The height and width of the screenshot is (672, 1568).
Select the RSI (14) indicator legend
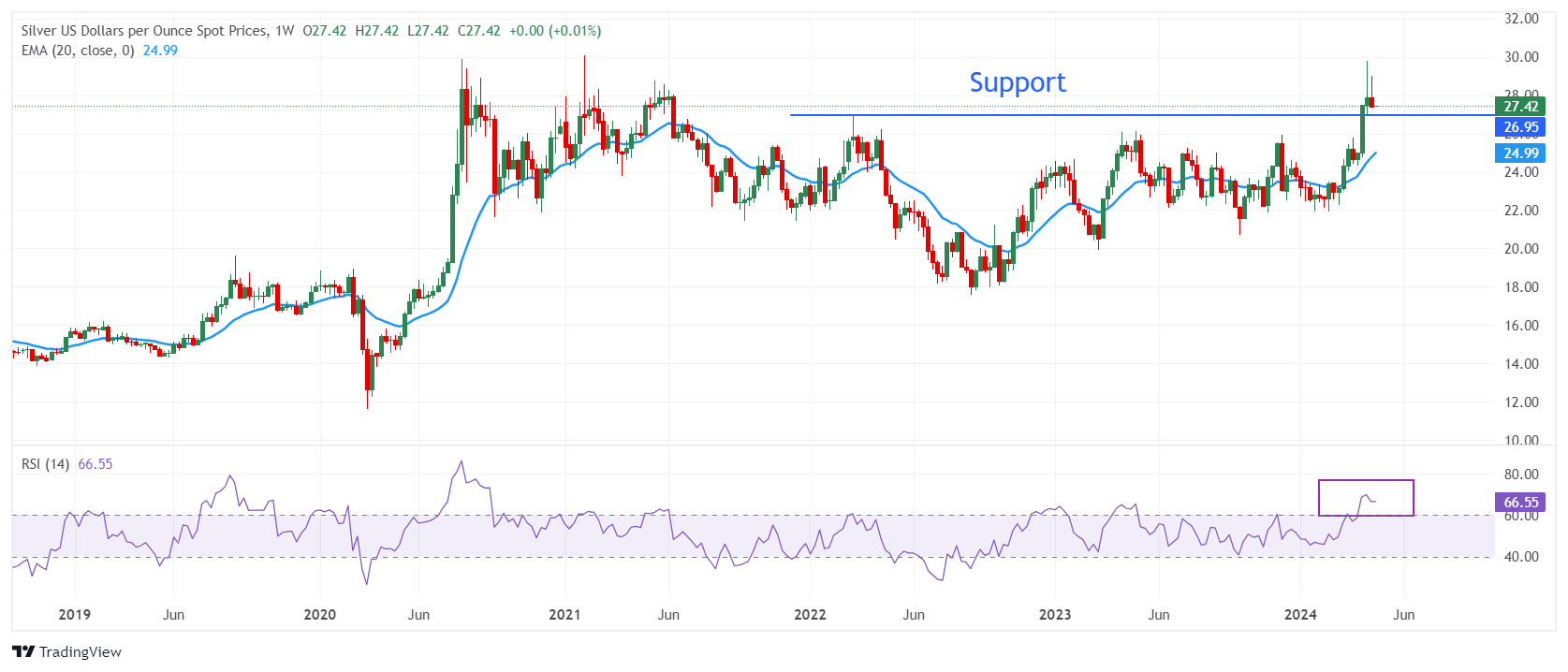click(x=45, y=464)
